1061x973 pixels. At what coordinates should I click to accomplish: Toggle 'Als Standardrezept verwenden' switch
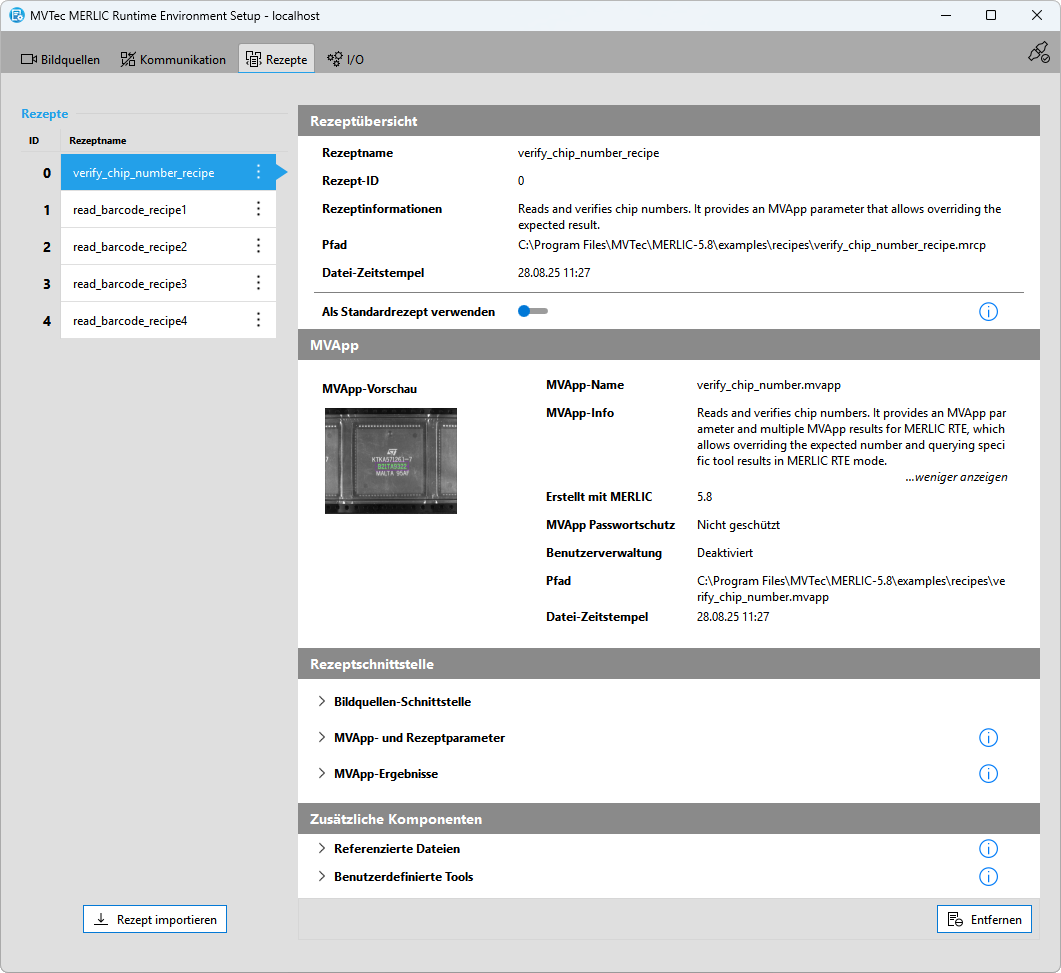click(532, 312)
